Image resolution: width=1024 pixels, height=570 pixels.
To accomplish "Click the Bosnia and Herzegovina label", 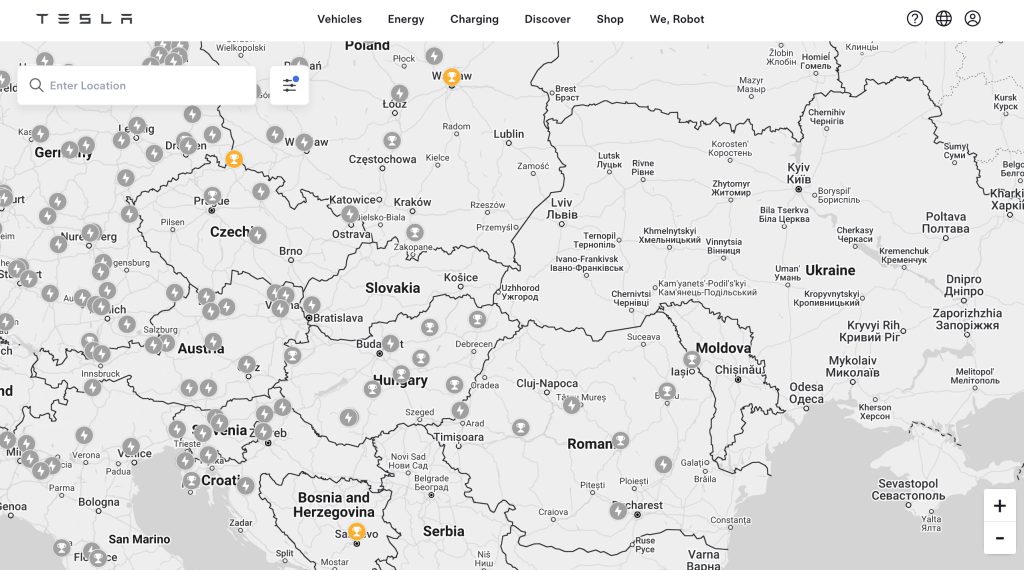I will (334, 505).
